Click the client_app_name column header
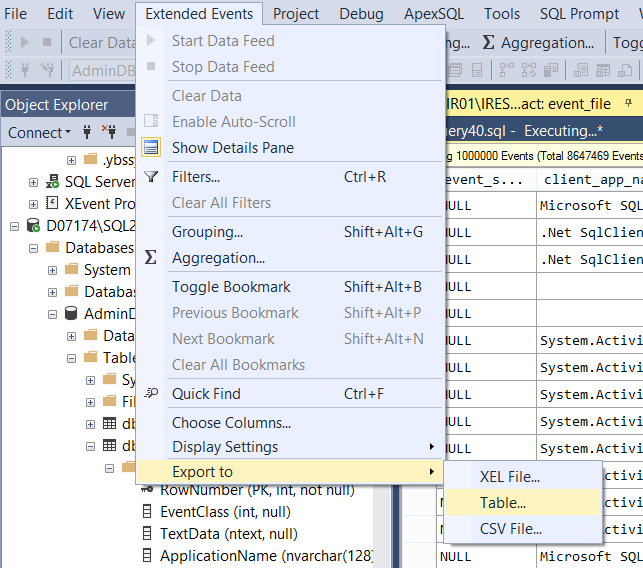Screen dimensions: 643x568 pyautogui.click(x=590, y=179)
